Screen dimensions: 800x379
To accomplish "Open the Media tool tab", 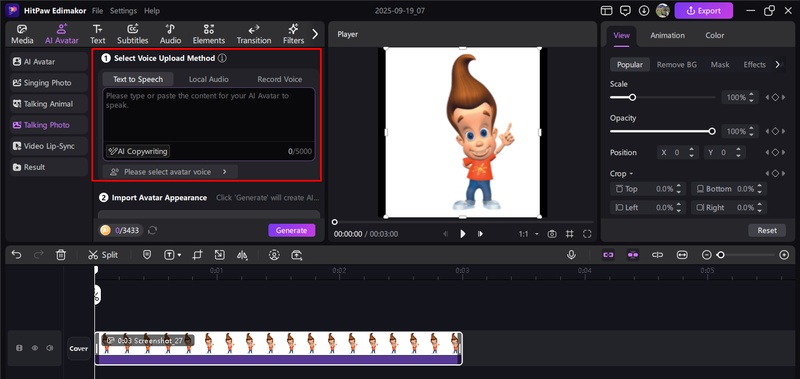I will pyautogui.click(x=22, y=34).
